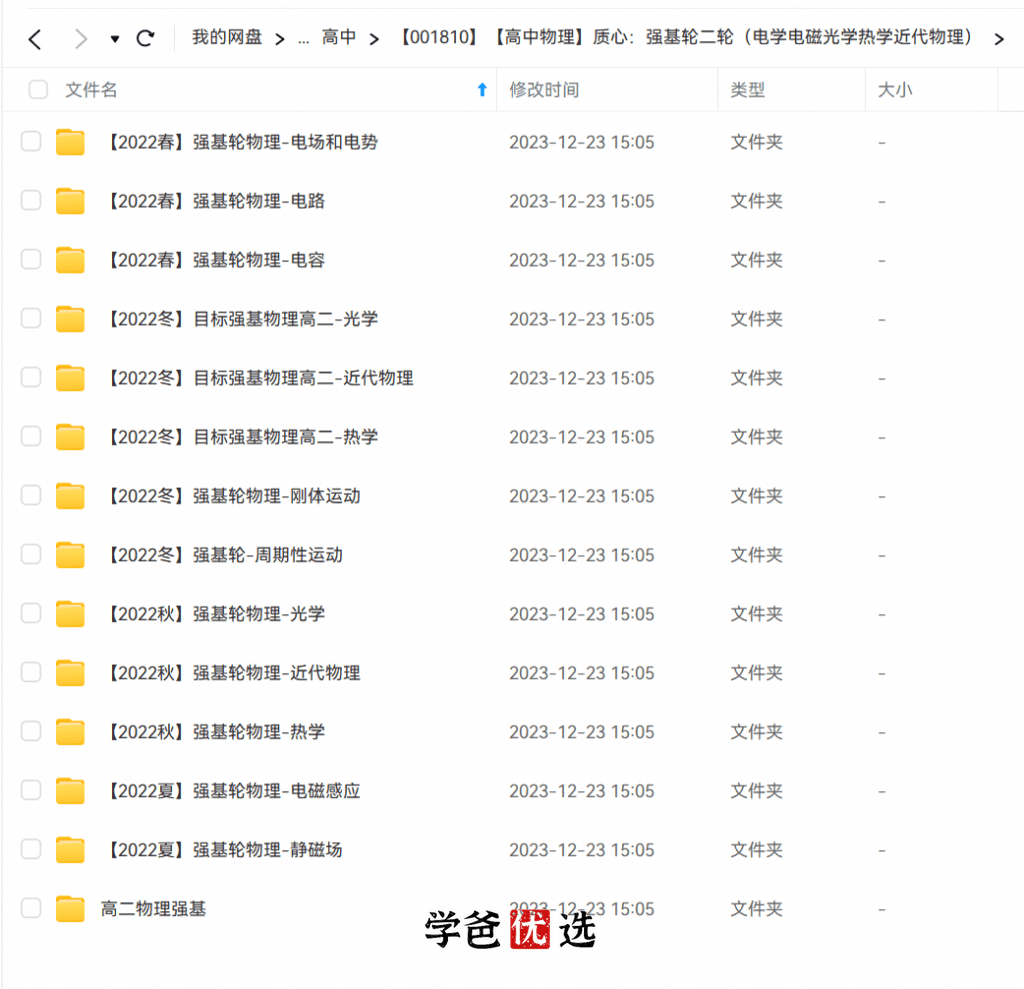Click the folder icon of 电场和电势
Viewport: 1024px width, 989px height.
(x=70, y=142)
